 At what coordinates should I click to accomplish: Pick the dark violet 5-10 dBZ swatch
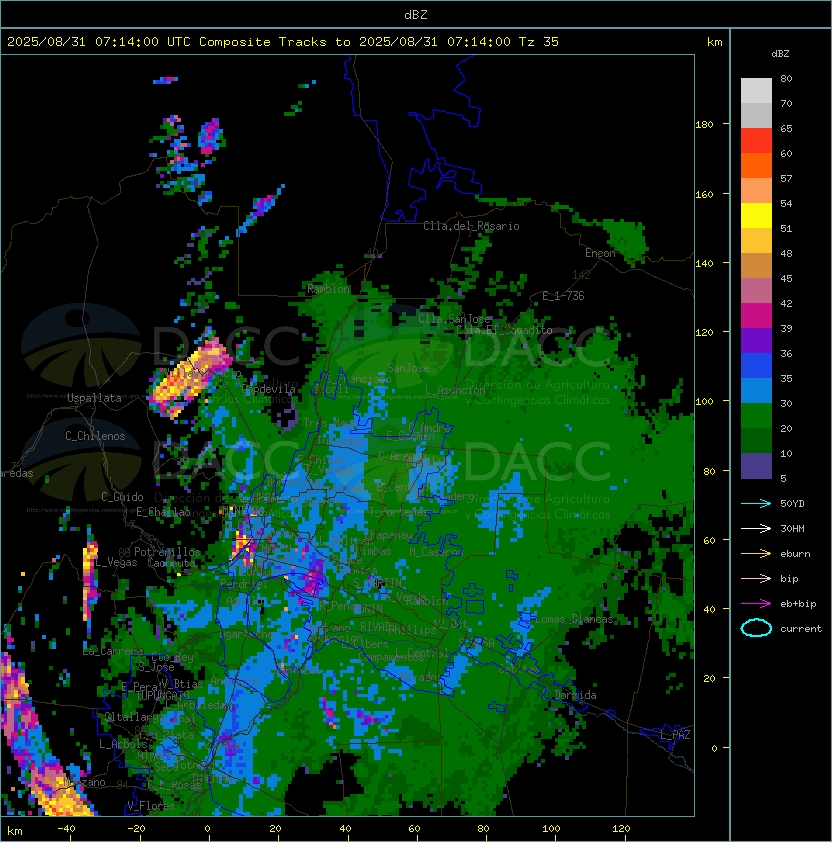pyautogui.click(x=756, y=466)
